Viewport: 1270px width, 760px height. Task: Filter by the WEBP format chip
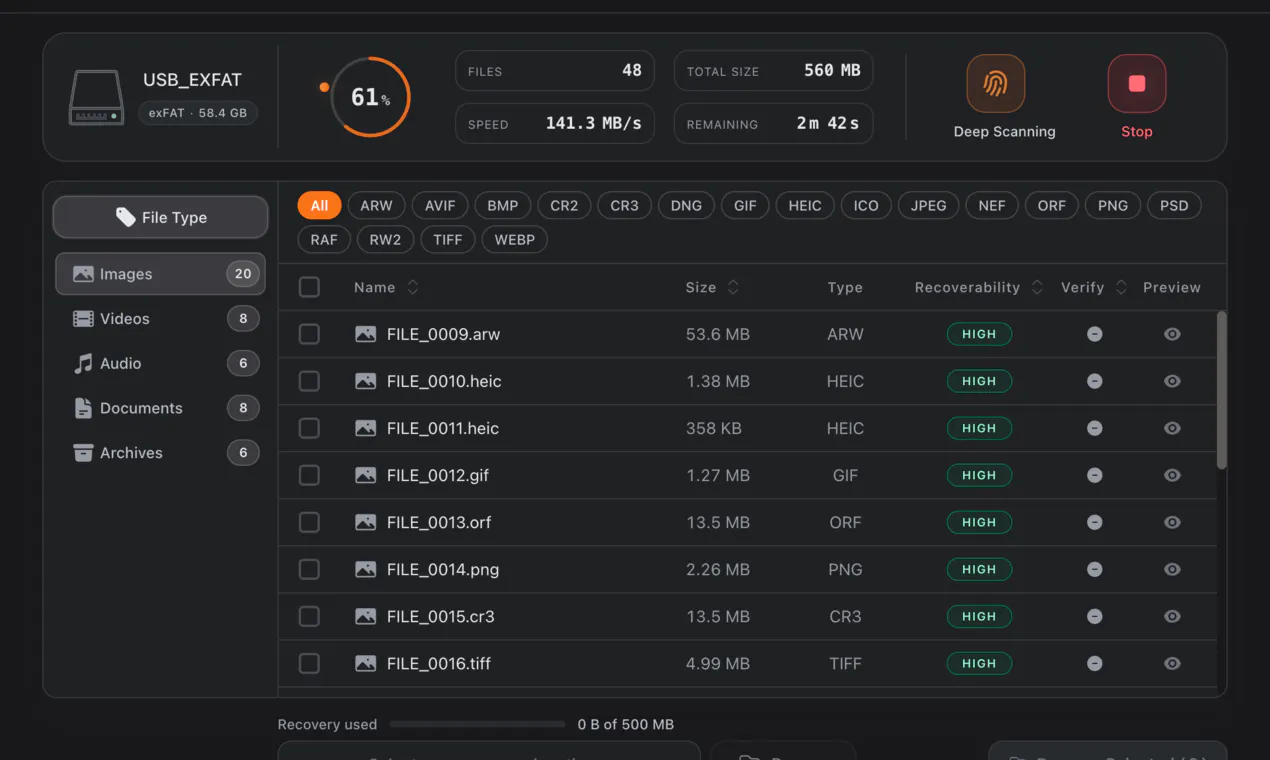coord(515,240)
